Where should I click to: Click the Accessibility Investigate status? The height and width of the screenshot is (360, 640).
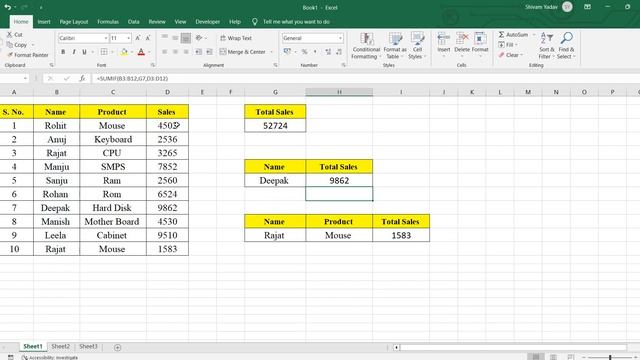click(49, 357)
